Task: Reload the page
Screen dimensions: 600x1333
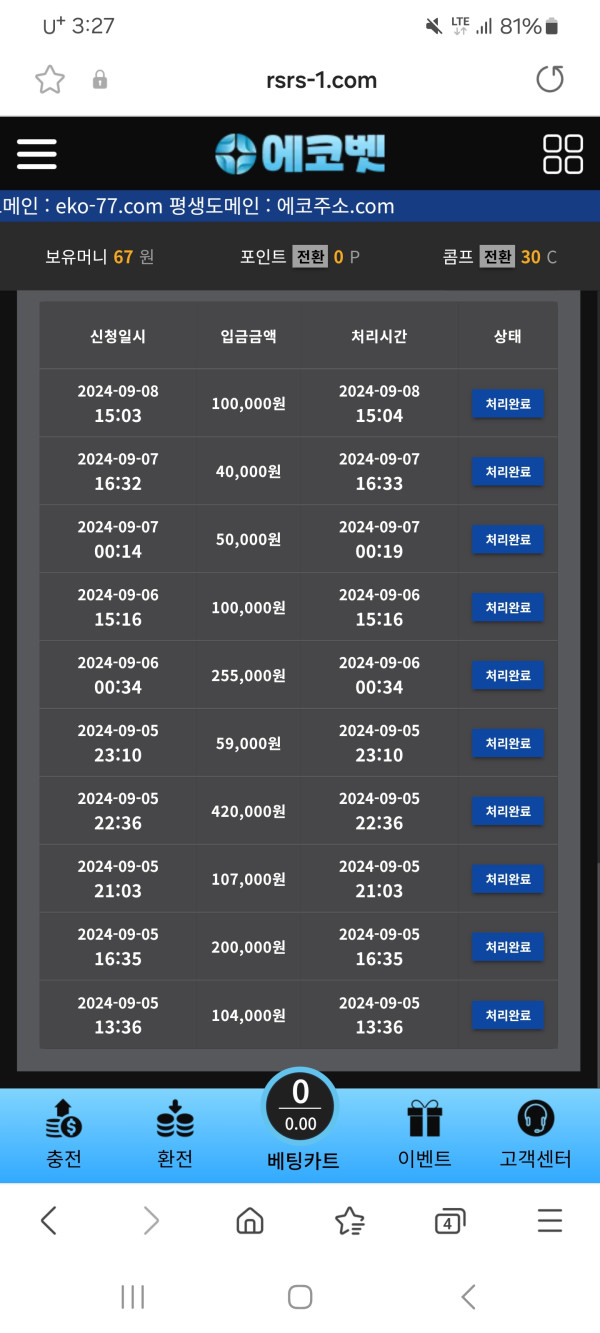Action: point(550,80)
